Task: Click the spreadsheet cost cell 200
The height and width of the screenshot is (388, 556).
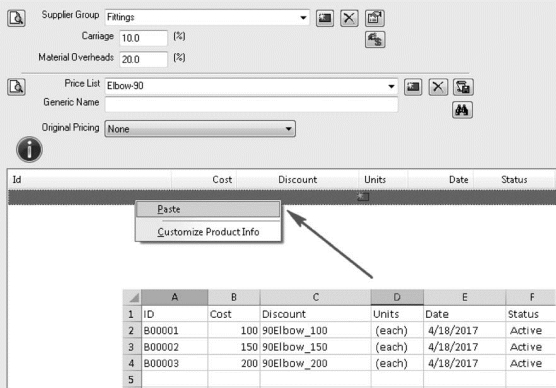Action: pos(234,363)
